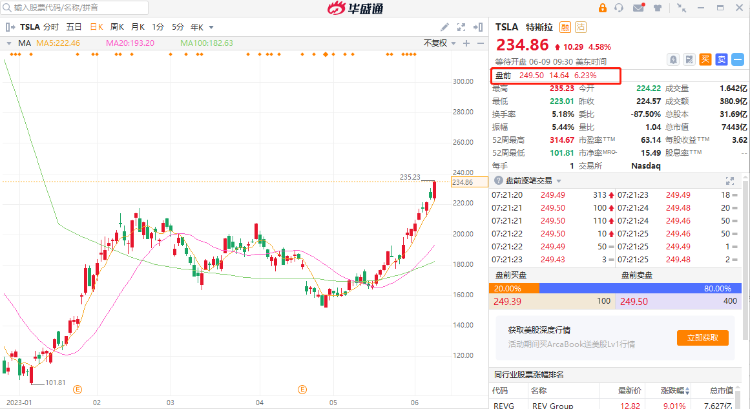
Task: Select the 年K chart tab
Action: [x=197, y=27]
